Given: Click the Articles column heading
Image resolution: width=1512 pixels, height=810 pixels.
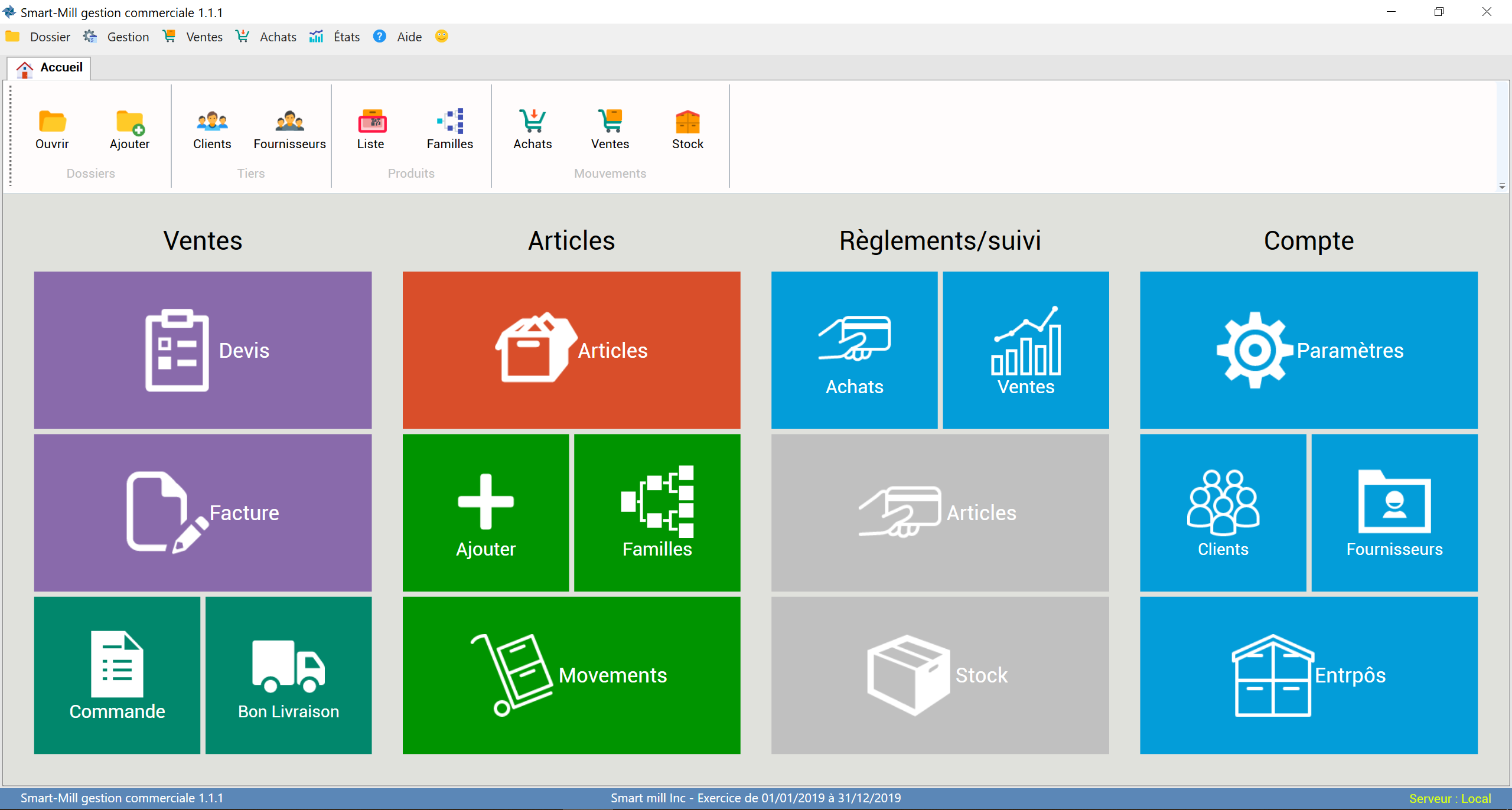Looking at the screenshot, I should pyautogui.click(x=571, y=241).
